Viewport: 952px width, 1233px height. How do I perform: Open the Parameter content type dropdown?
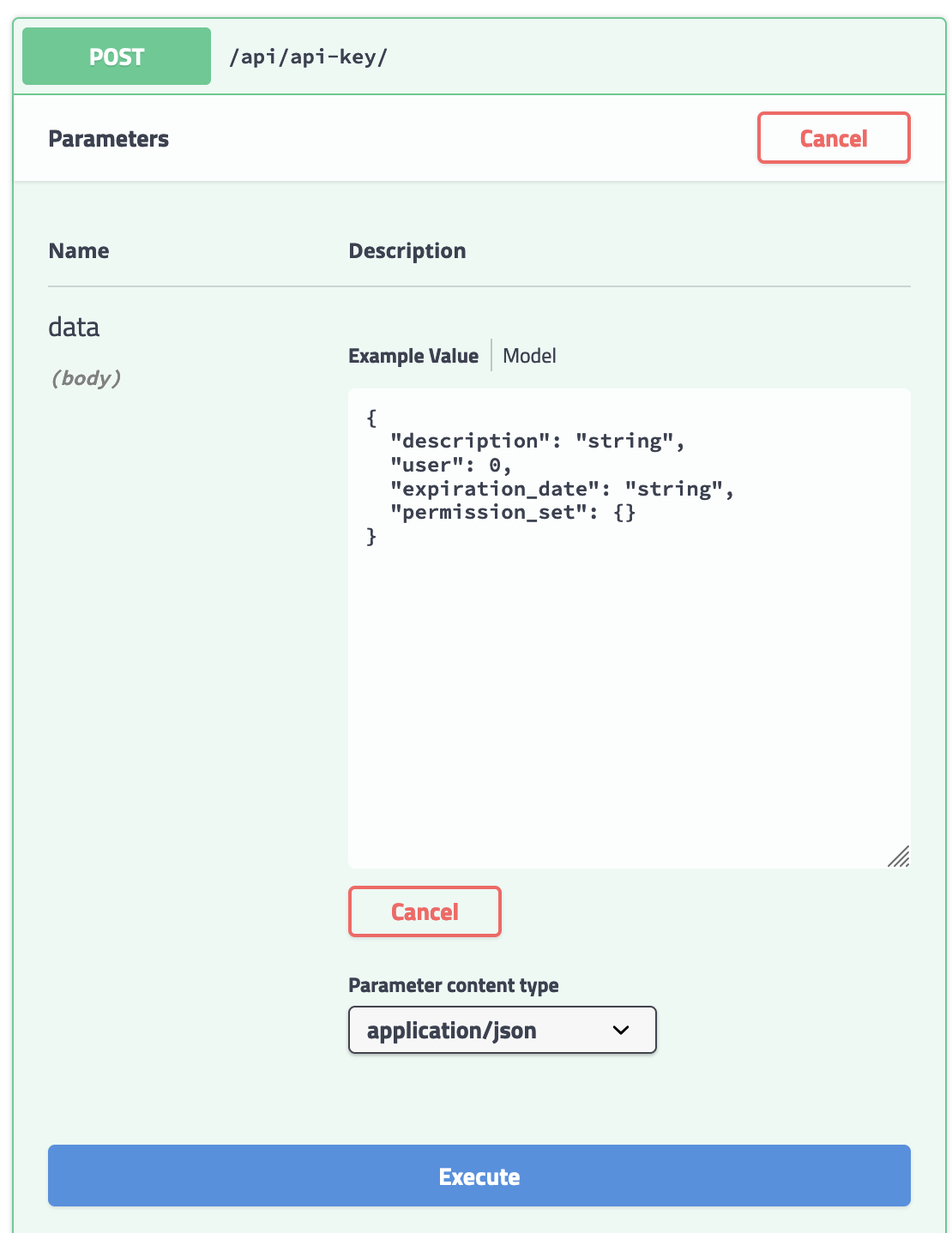click(x=502, y=1030)
